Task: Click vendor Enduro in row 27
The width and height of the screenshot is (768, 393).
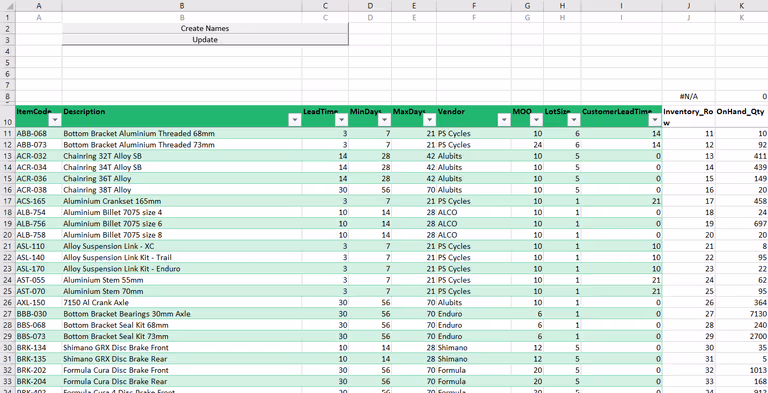Action: 474,314
